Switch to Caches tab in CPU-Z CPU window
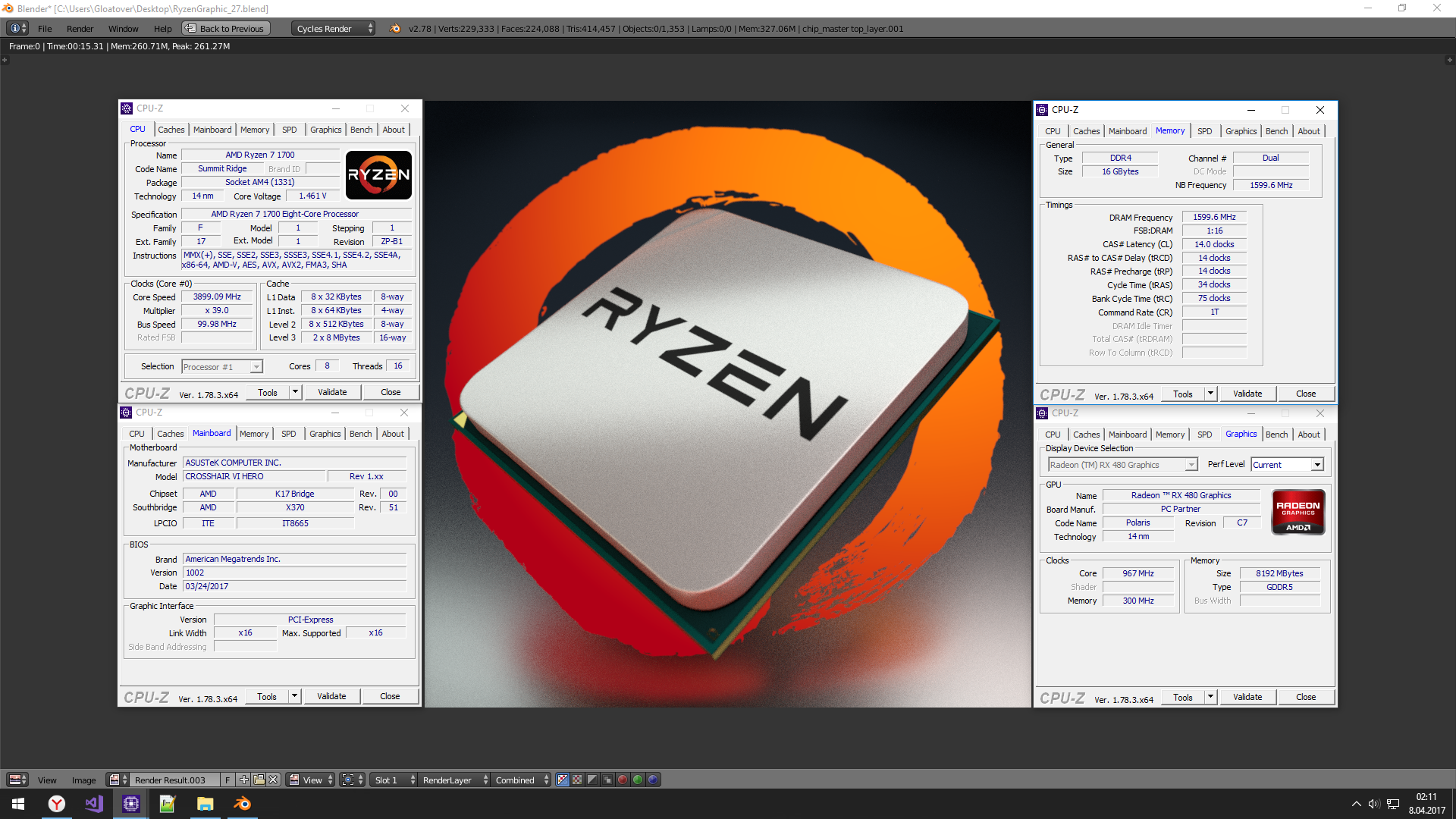The image size is (1456, 819). pyautogui.click(x=171, y=130)
